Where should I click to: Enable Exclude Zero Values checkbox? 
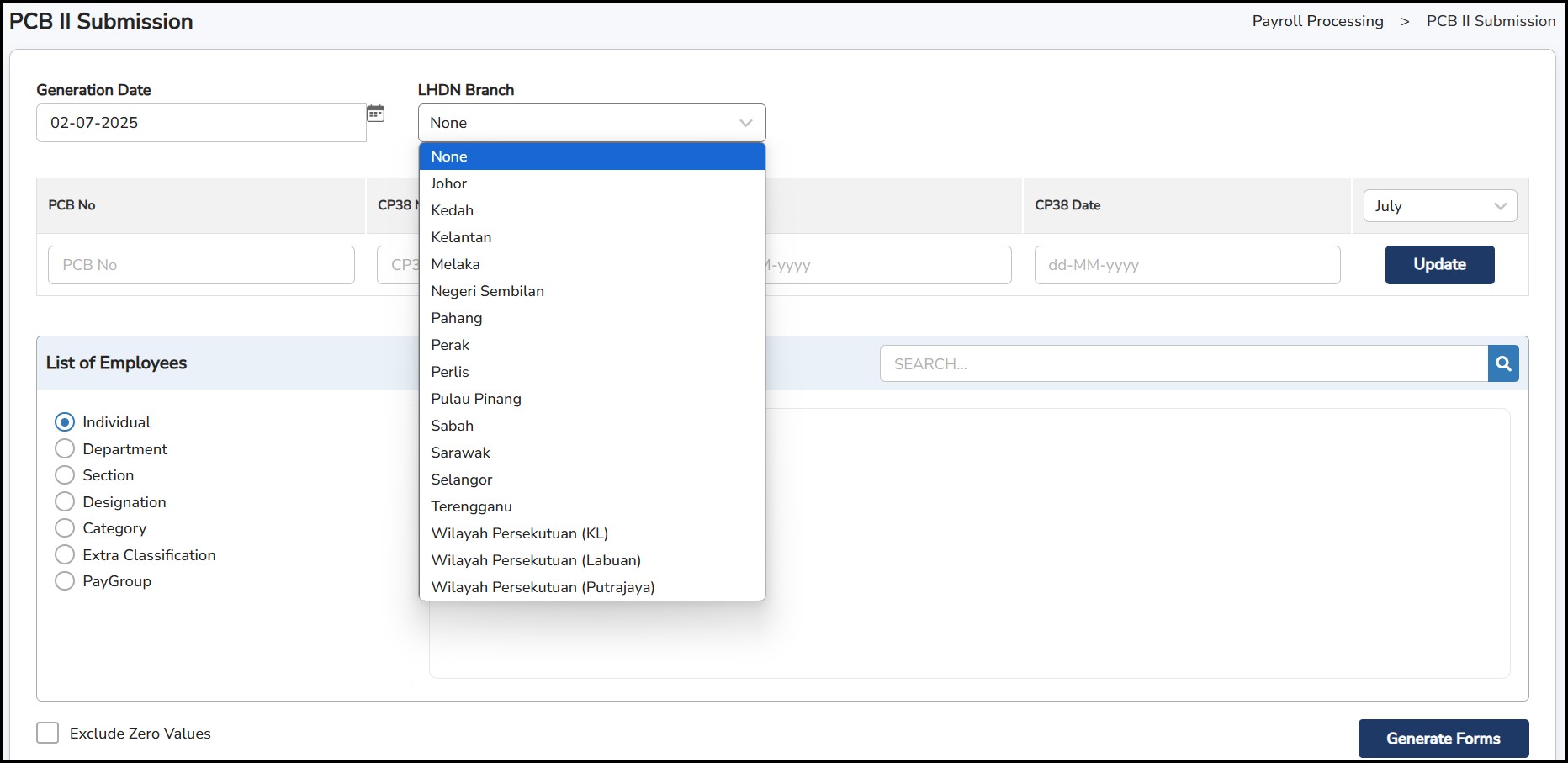(x=48, y=733)
